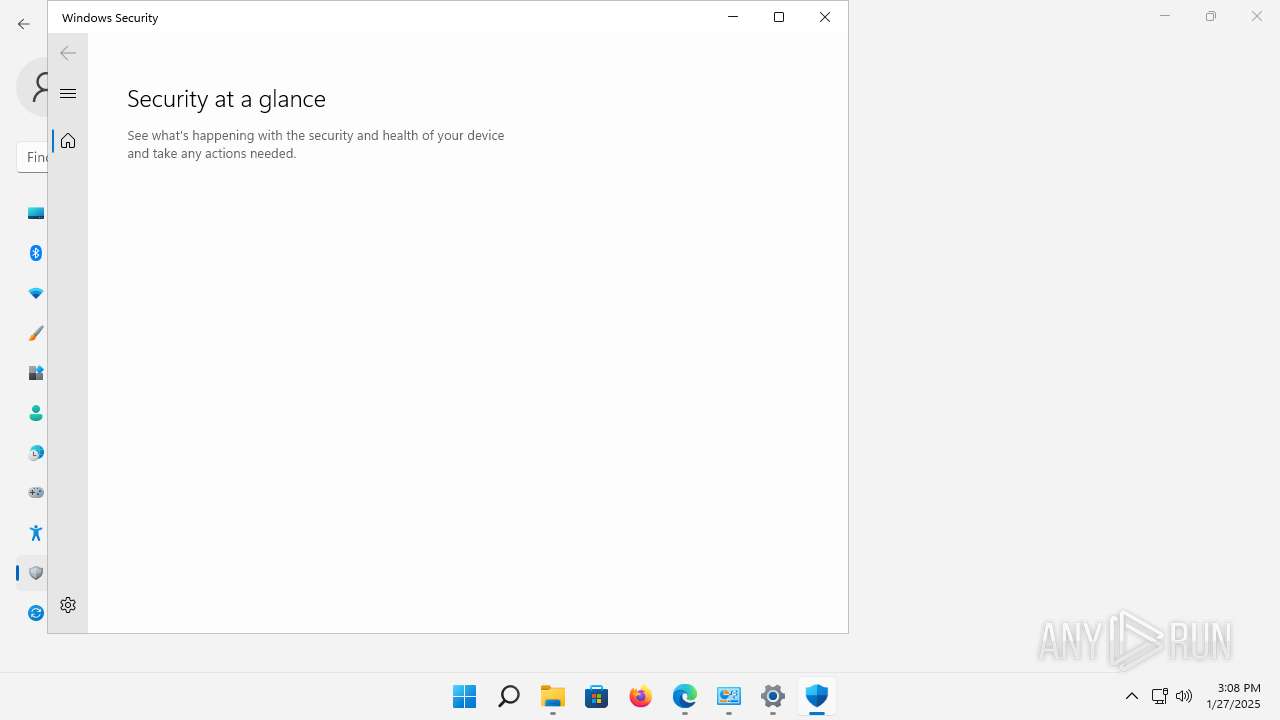Screen dimensions: 1280x720
Task: Open taskbar Search
Action: (x=509, y=696)
